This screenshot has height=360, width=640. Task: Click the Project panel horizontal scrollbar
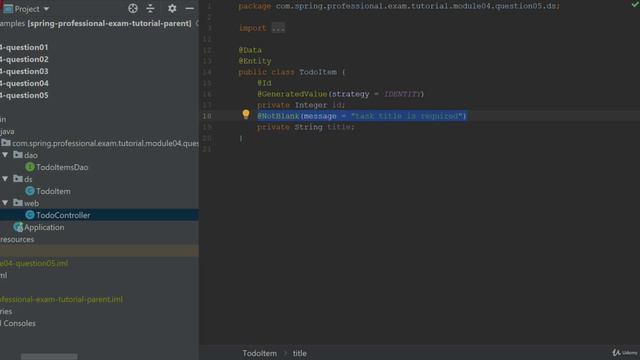pos(49,357)
